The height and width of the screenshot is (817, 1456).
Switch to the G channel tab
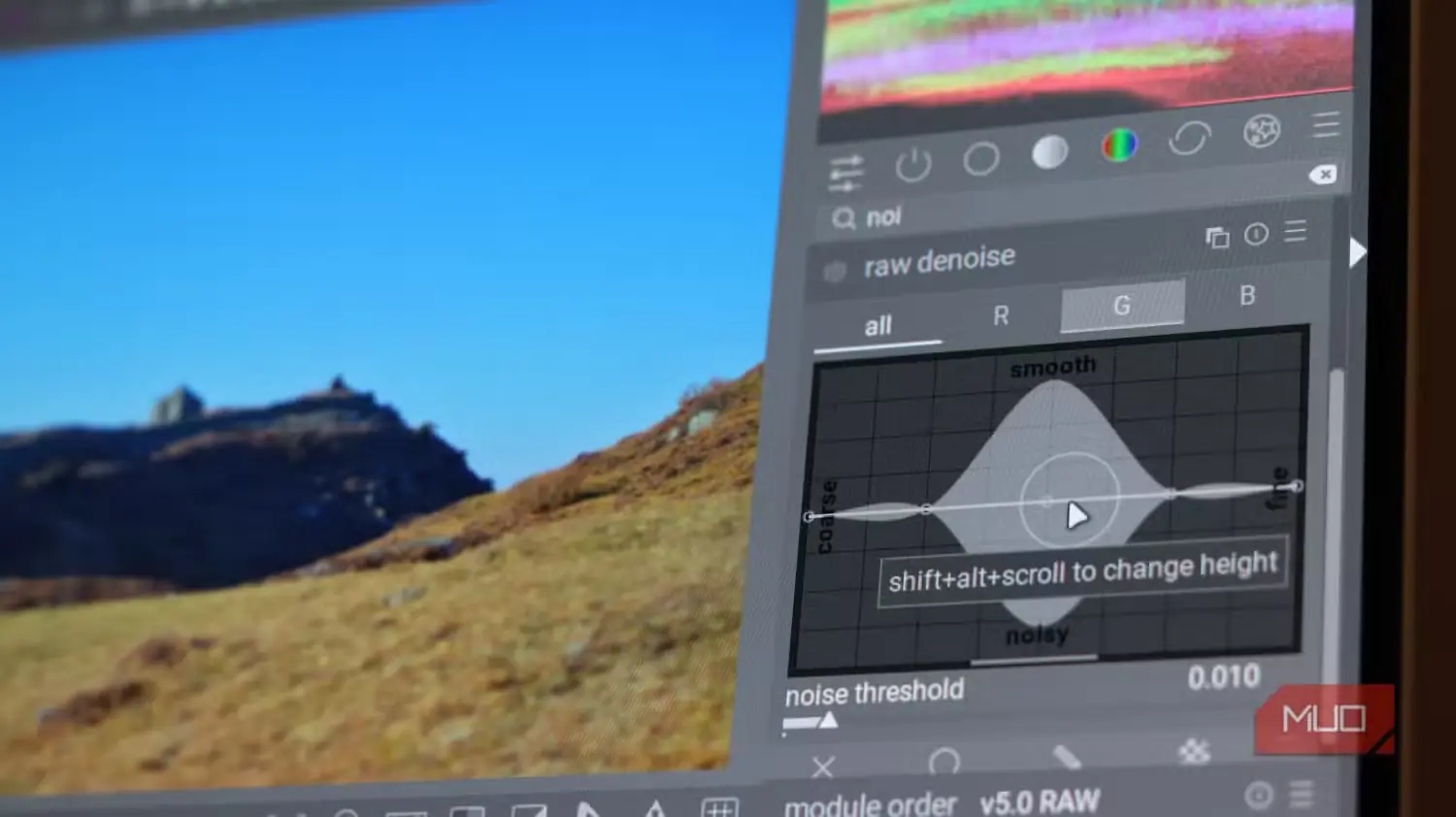click(1122, 306)
